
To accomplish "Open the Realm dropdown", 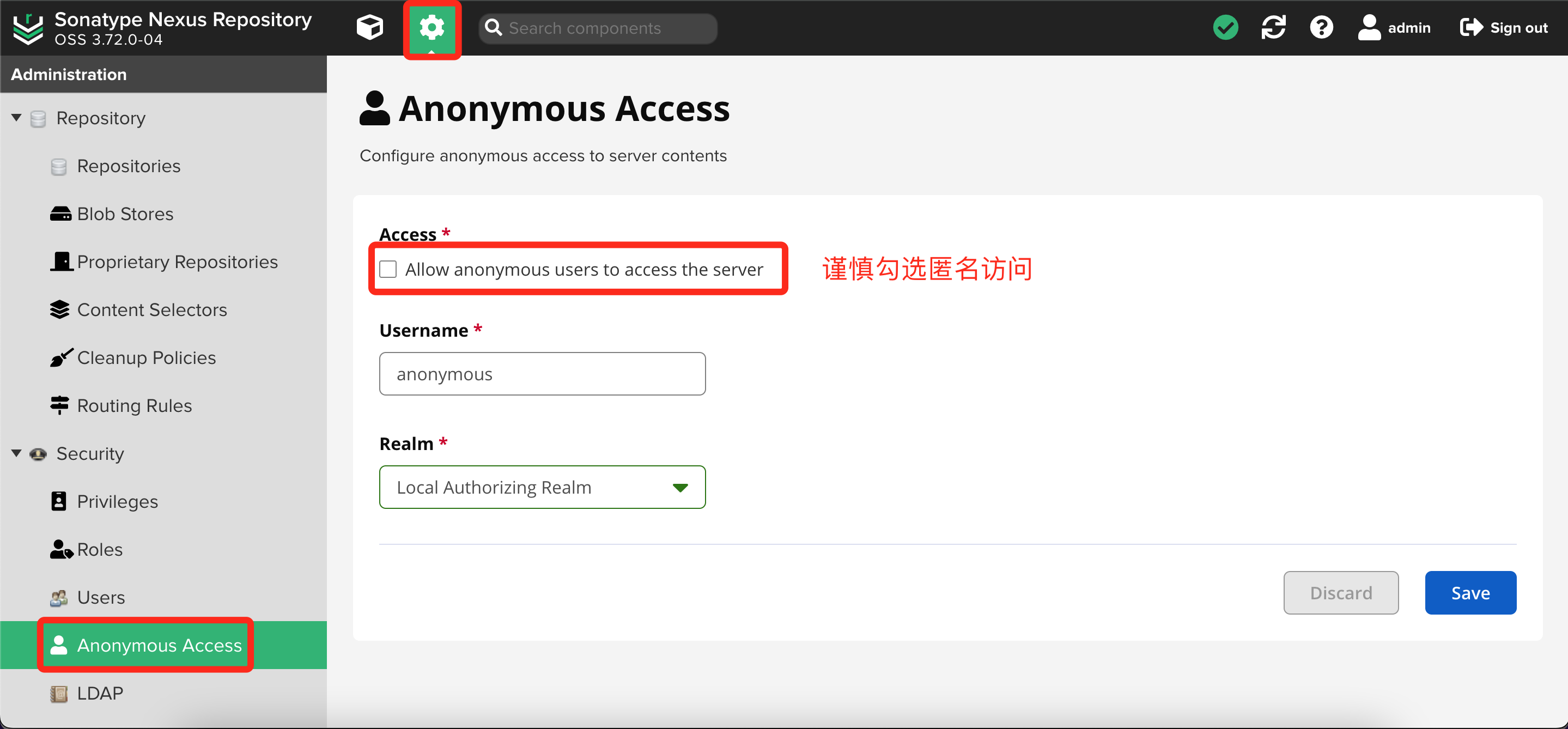I will click(542, 487).
